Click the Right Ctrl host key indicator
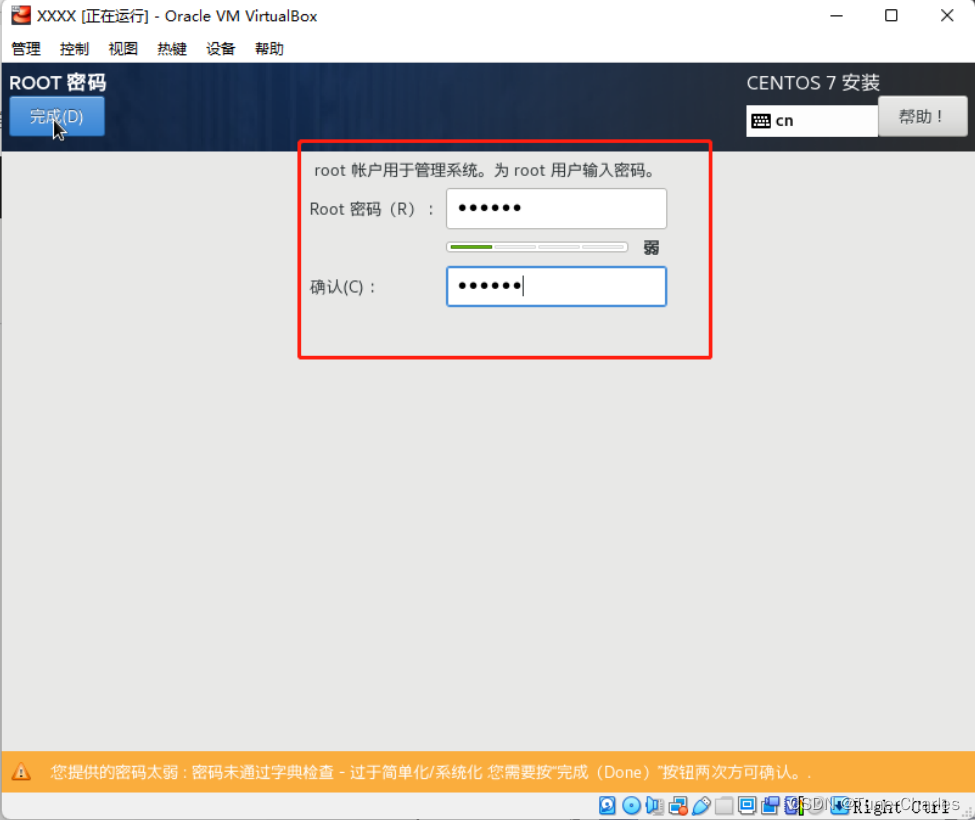The image size is (975, 820). (900, 807)
